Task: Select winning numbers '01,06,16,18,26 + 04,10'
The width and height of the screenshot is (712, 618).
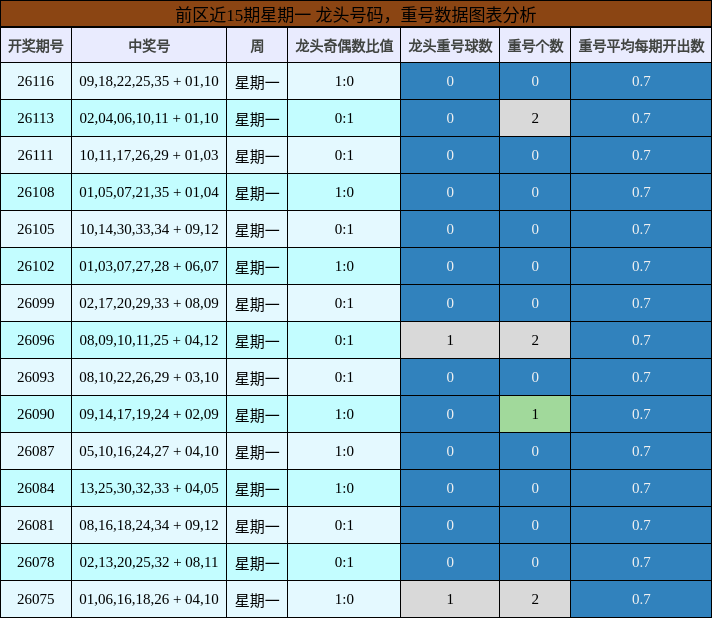Action: tap(149, 599)
